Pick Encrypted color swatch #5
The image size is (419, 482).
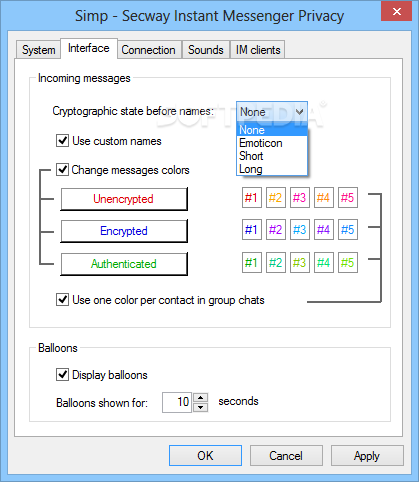348,230
